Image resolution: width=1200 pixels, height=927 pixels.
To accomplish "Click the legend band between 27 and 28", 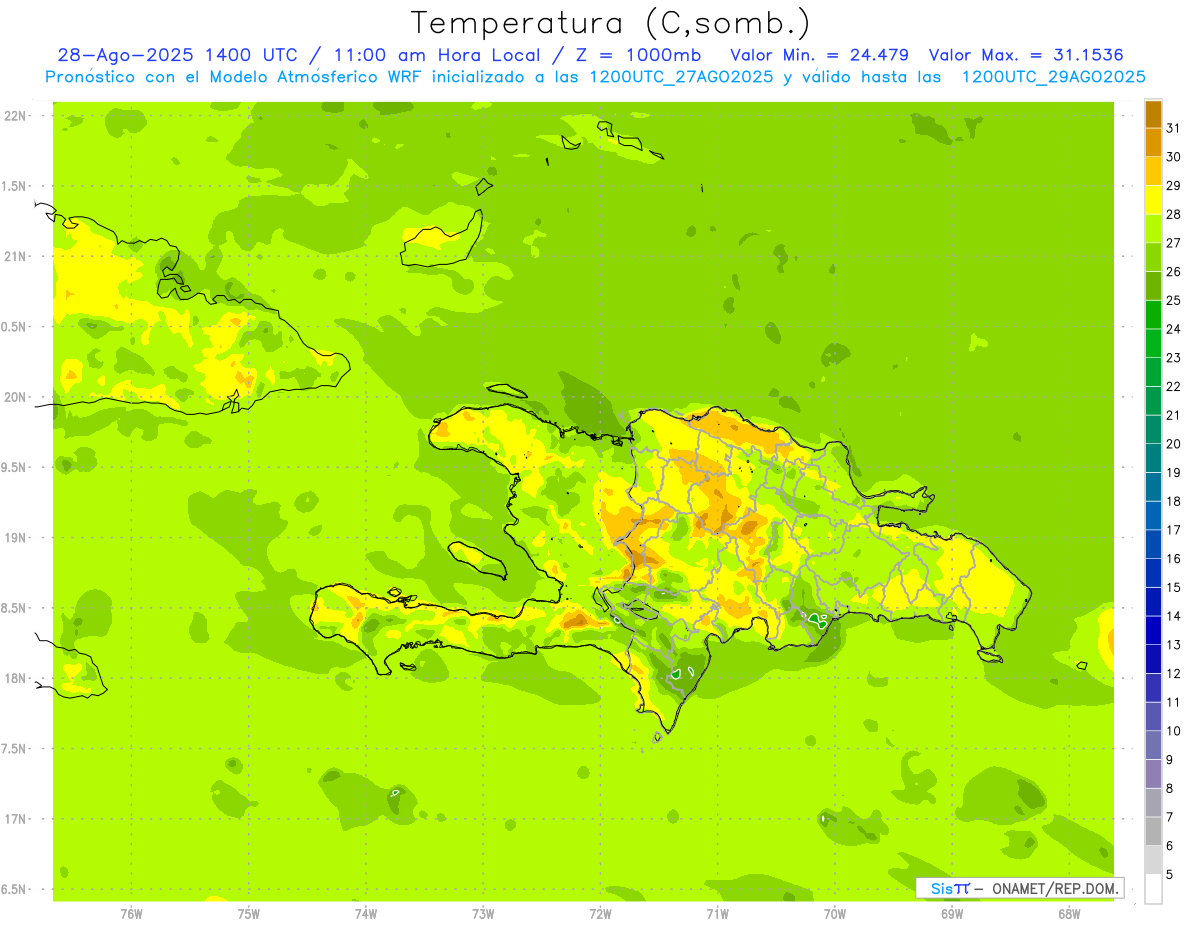I will click(1153, 229).
